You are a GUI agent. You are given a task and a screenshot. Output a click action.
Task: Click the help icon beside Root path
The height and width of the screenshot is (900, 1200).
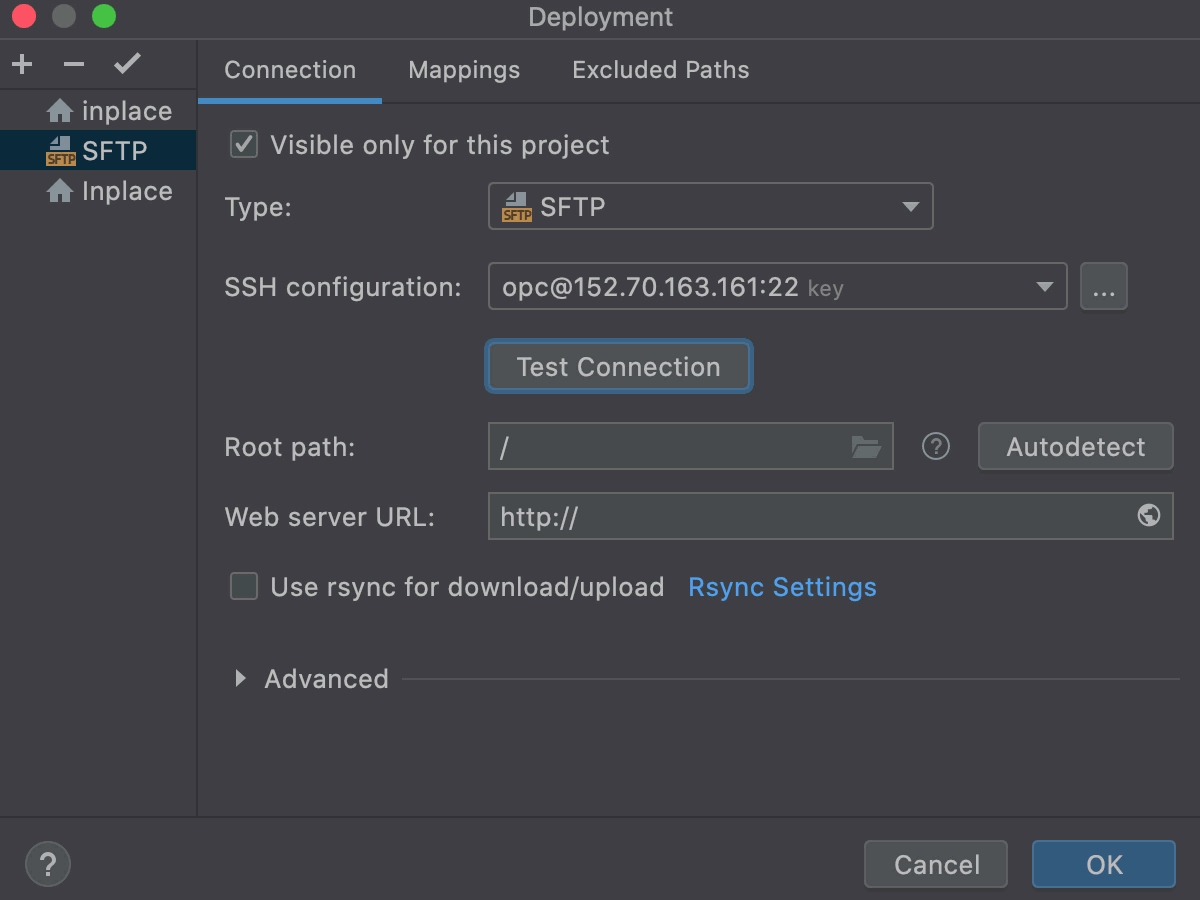(935, 446)
